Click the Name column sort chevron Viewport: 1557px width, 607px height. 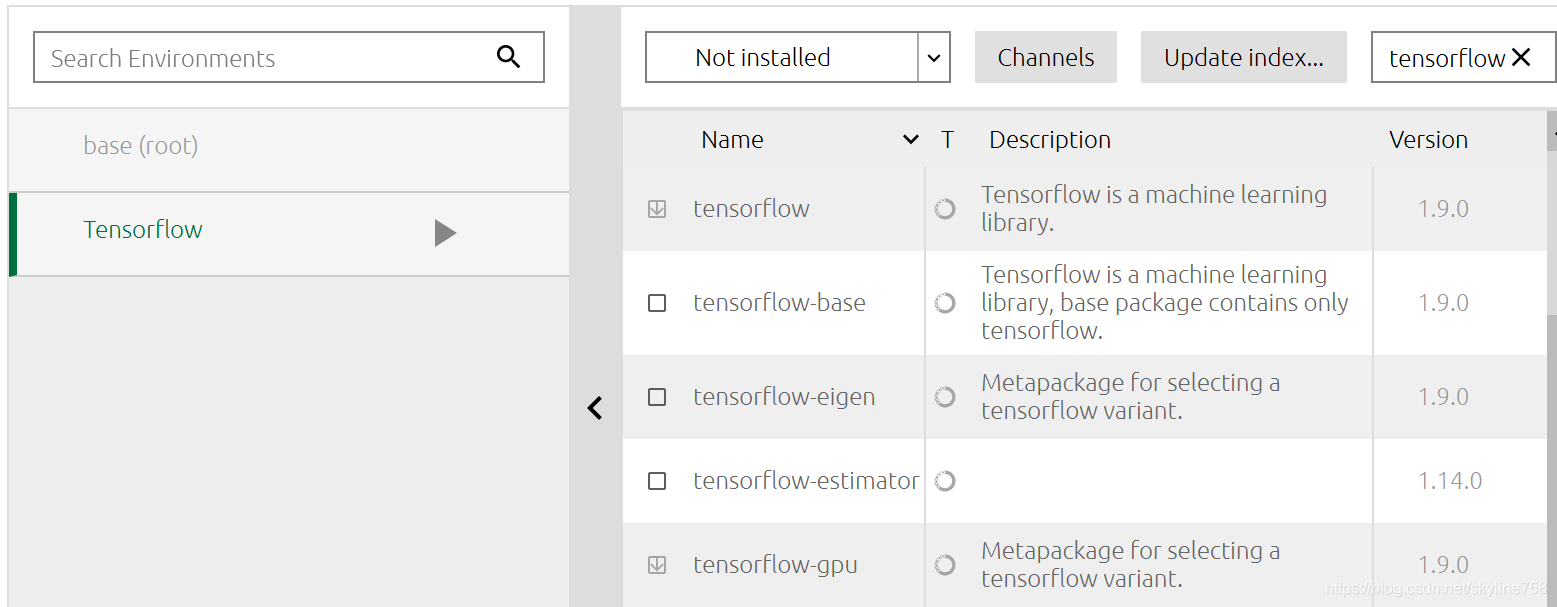pos(910,140)
